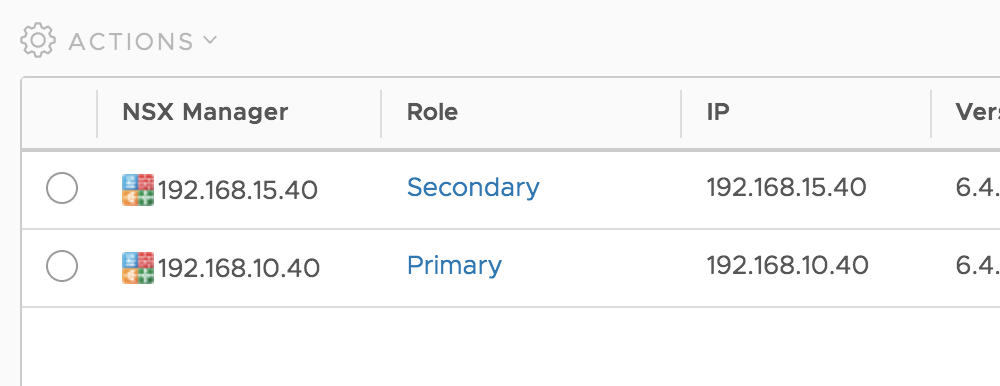Viewport: 1000px width, 386px height.
Task: Click the version value in the Secondary row
Action: [x=977, y=188]
